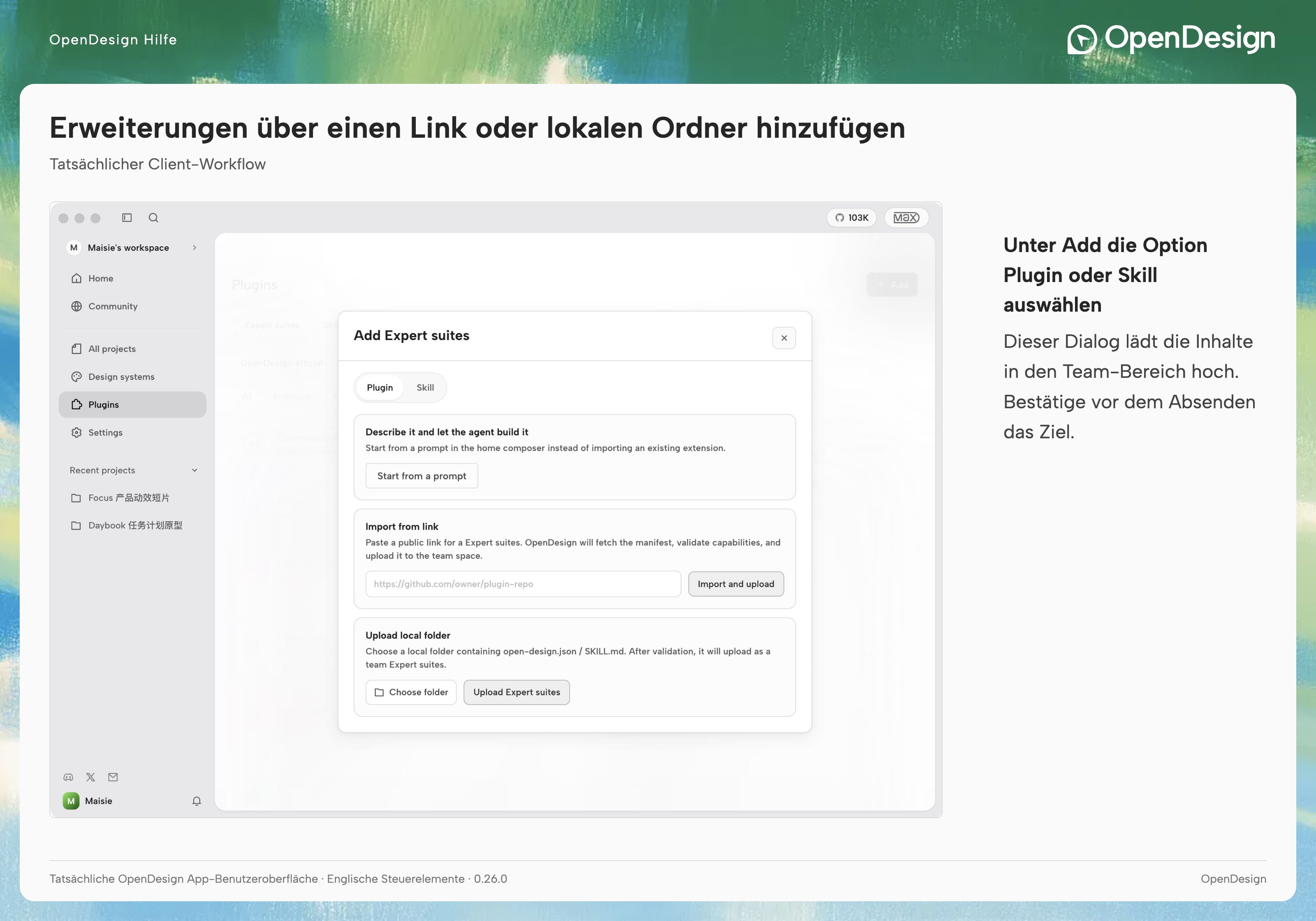The height and width of the screenshot is (921, 1316).
Task: Open Design systems
Action: point(132,377)
